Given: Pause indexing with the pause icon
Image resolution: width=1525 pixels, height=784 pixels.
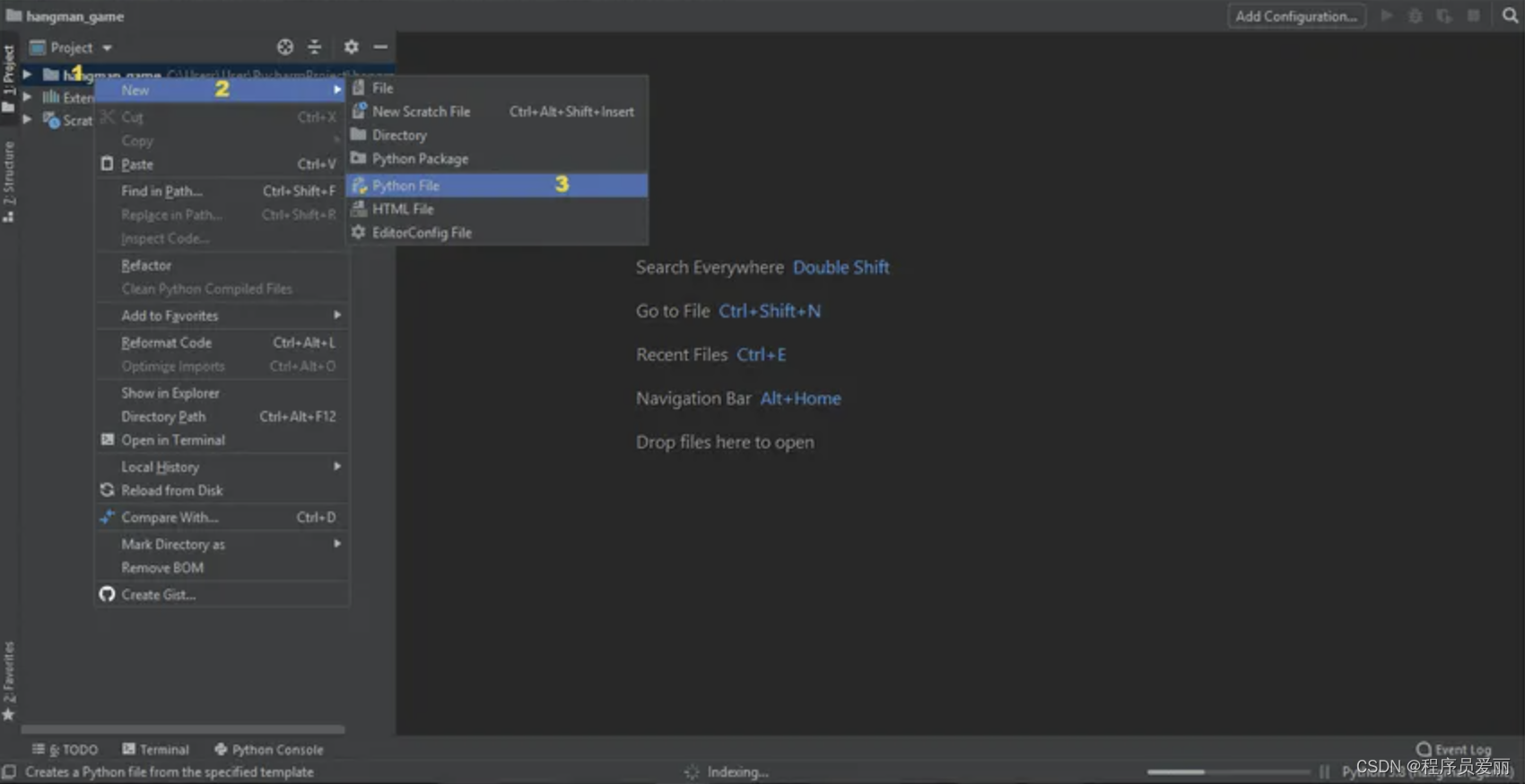Looking at the screenshot, I should pos(1324,771).
